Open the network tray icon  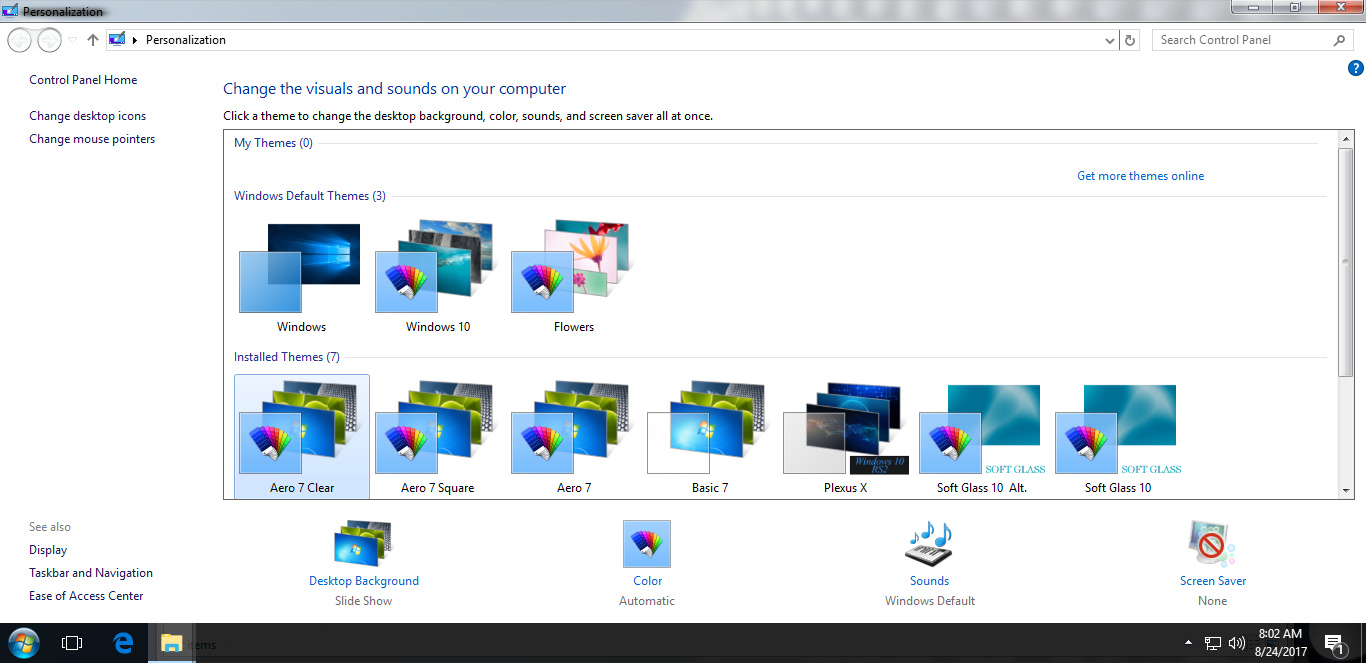1213,643
